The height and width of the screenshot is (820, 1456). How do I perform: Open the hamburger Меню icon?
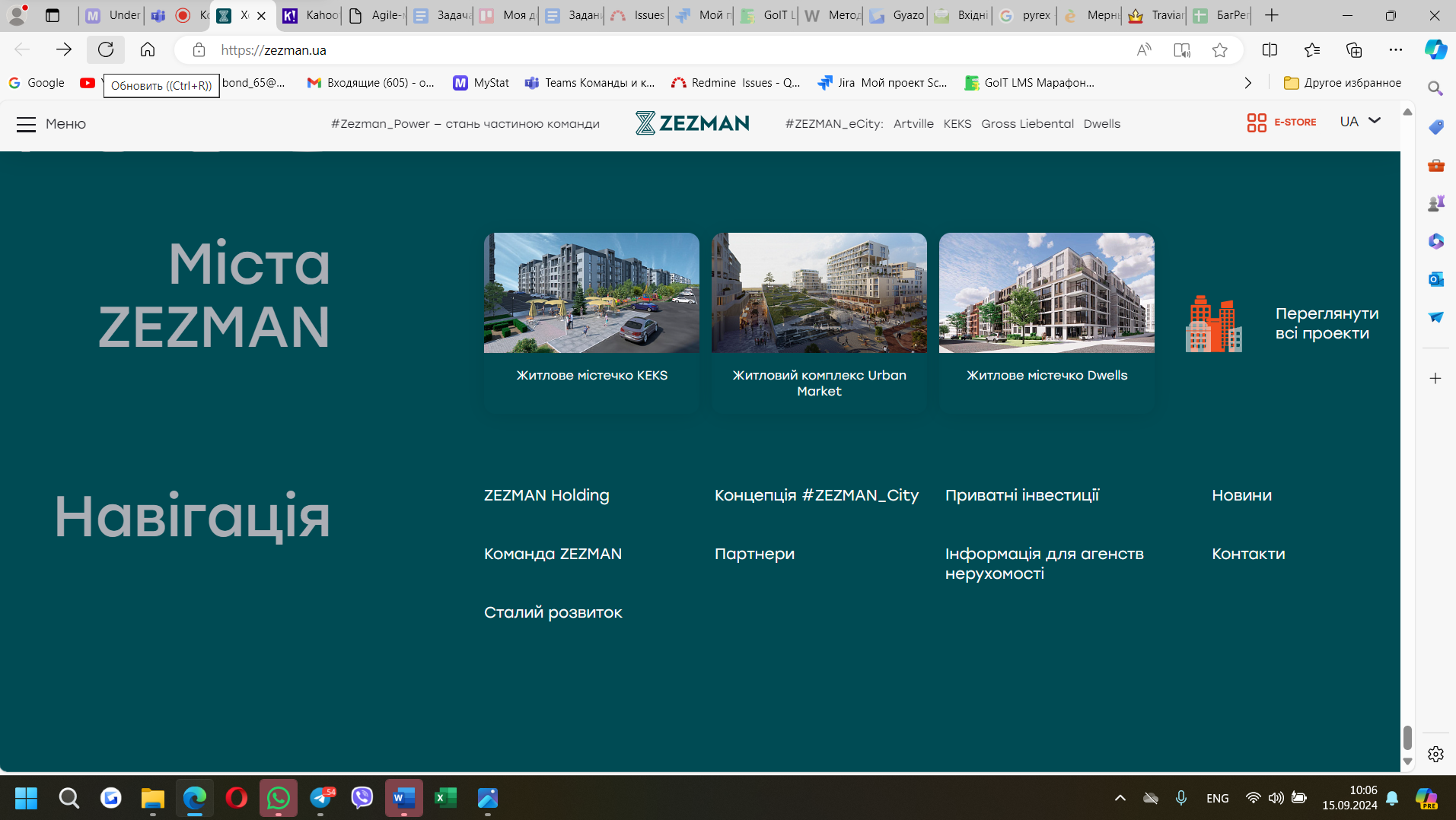(x=27, y=124)
